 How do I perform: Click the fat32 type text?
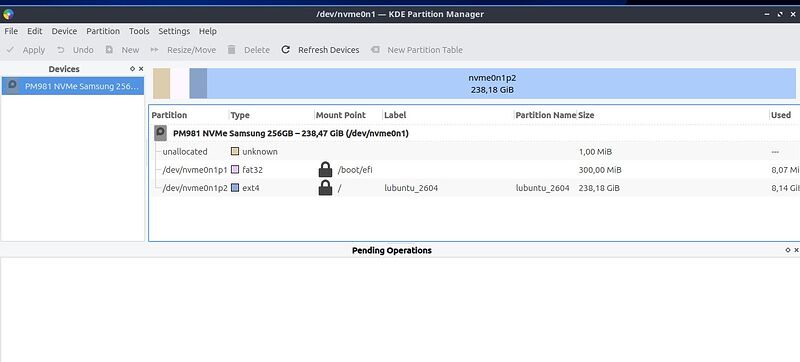253,170
